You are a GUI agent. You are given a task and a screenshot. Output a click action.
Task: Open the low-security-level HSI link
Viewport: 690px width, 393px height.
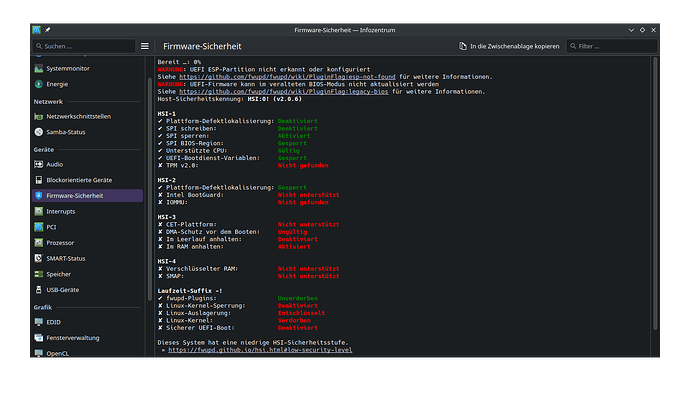click(260, 350)
